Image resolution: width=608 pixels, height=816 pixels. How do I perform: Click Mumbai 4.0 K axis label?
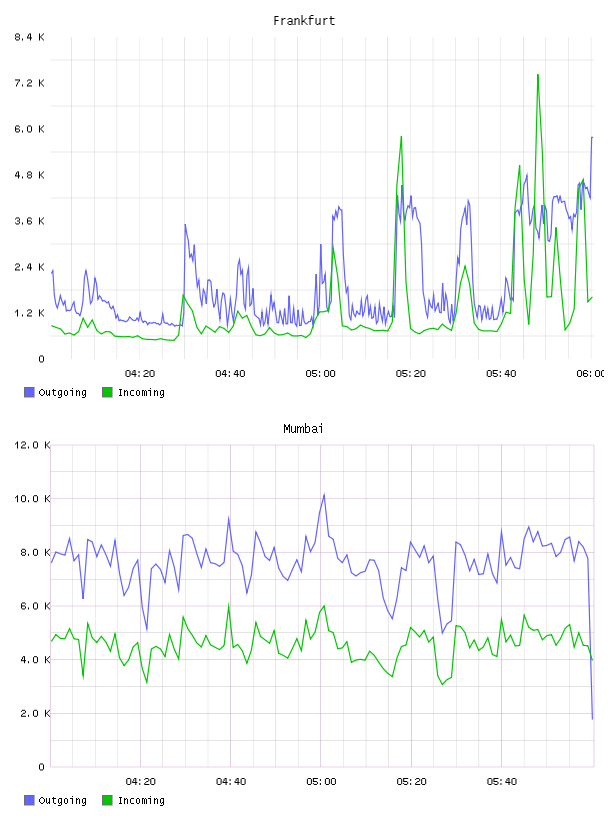[35, 659]
